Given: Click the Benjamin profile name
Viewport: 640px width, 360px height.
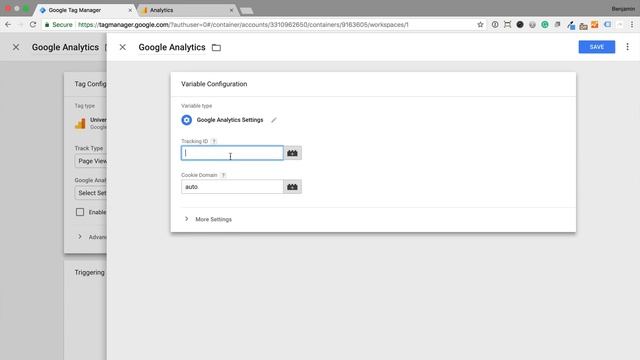Looking at the screenshot, I should (623, 9).
